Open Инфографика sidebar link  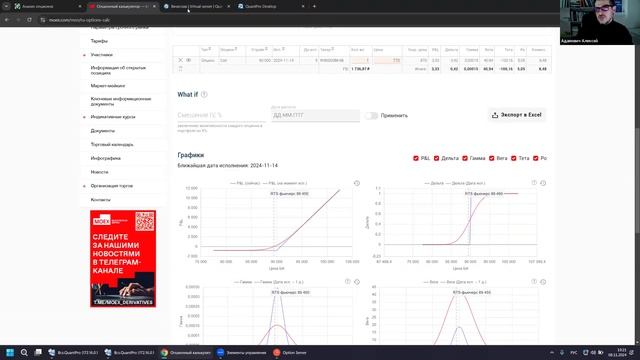(105, 158)
